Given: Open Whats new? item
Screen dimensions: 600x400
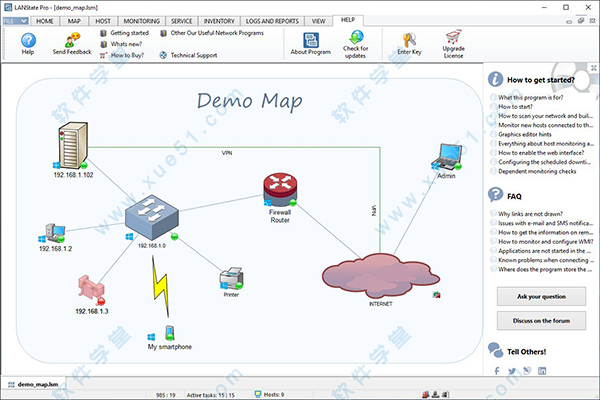Looking at the screenshot, I should click(x=121, y=44).
